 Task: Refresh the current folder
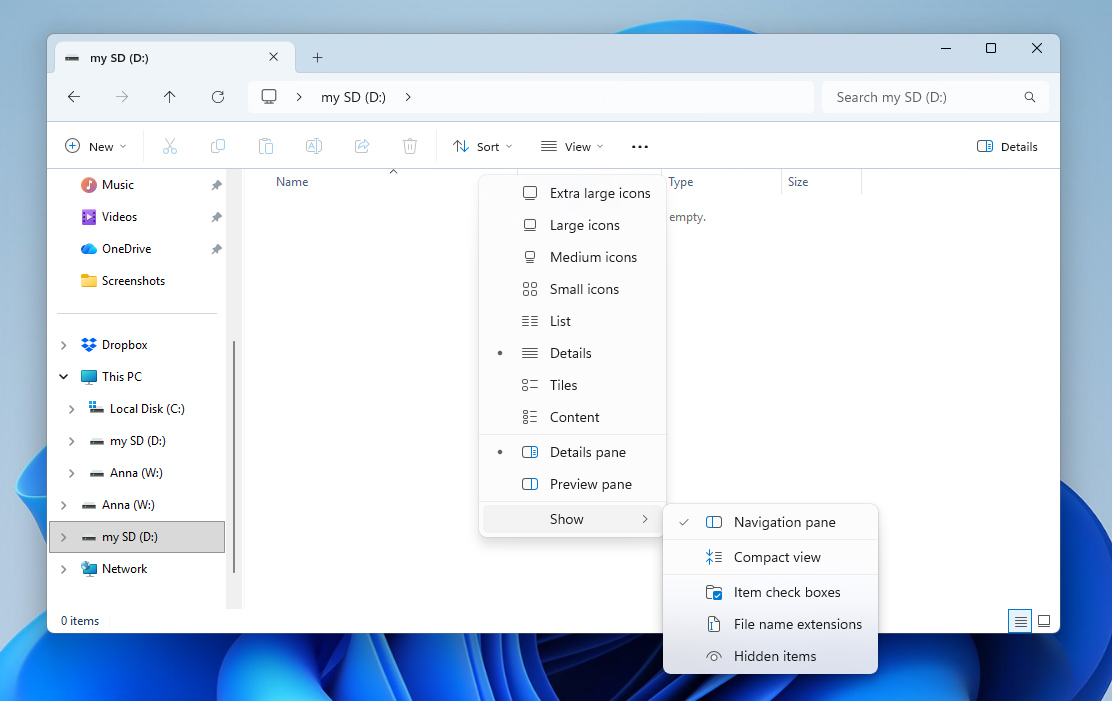pyautogui.click(x=218, y=96)
